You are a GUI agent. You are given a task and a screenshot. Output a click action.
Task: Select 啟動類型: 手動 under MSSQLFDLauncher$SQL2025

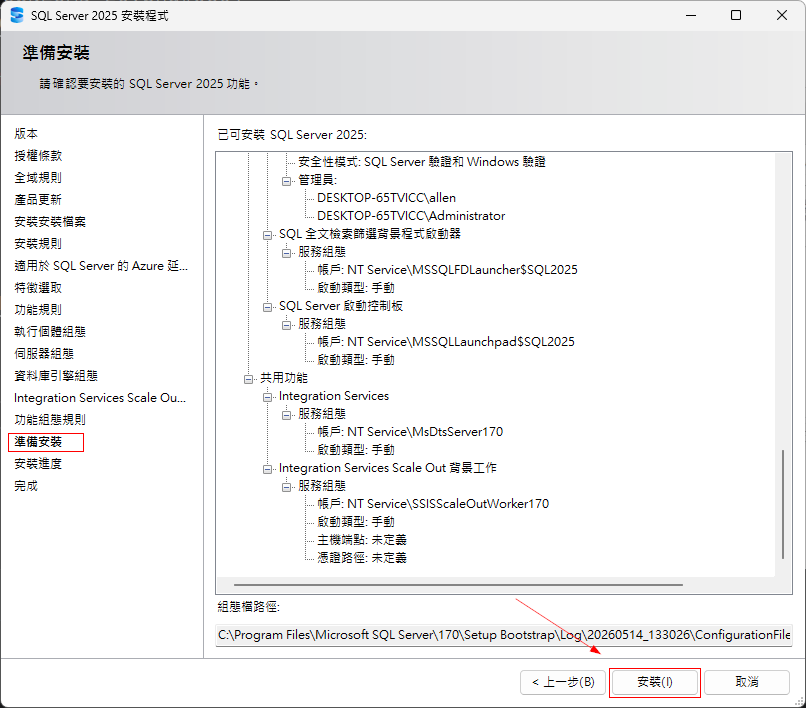(x=356, y=288)
